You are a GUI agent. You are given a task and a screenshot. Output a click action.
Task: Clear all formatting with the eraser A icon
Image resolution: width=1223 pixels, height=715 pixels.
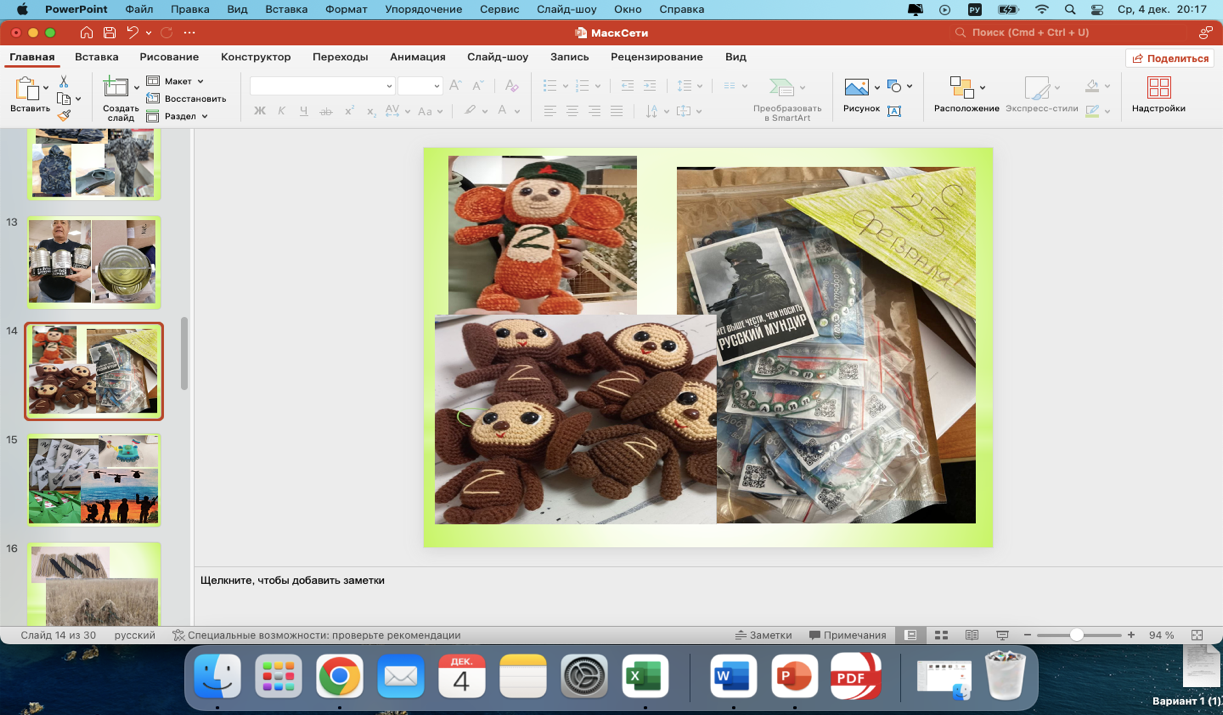pyautogui.click(x=511, y=86)
